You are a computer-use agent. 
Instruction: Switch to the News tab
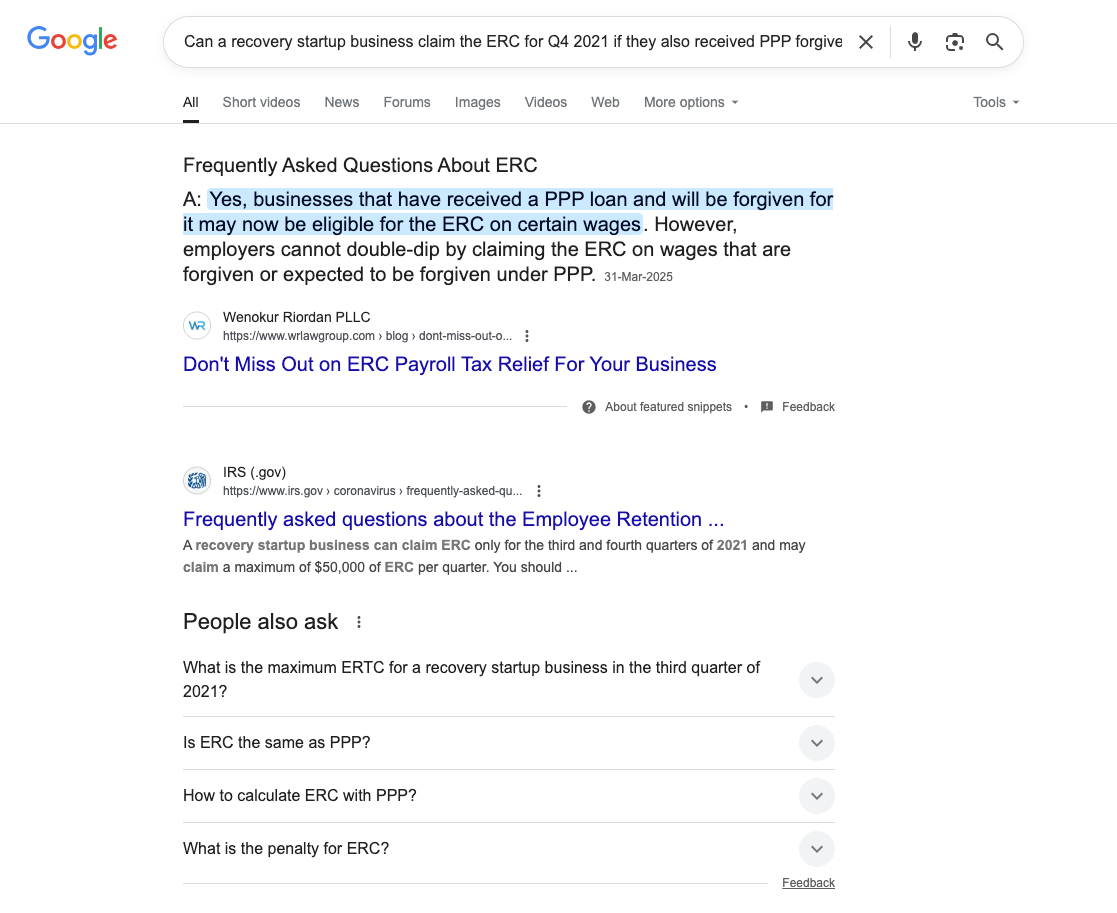342,103
